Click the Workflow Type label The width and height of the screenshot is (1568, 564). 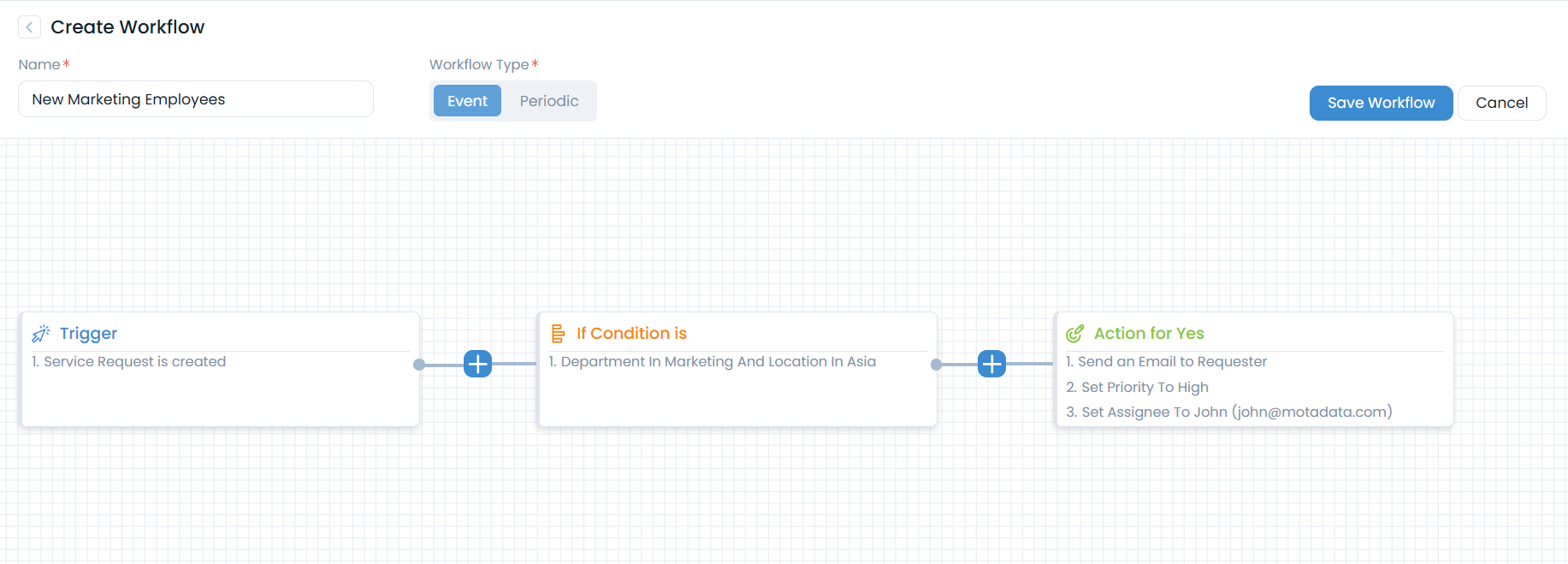click(477, 64)
